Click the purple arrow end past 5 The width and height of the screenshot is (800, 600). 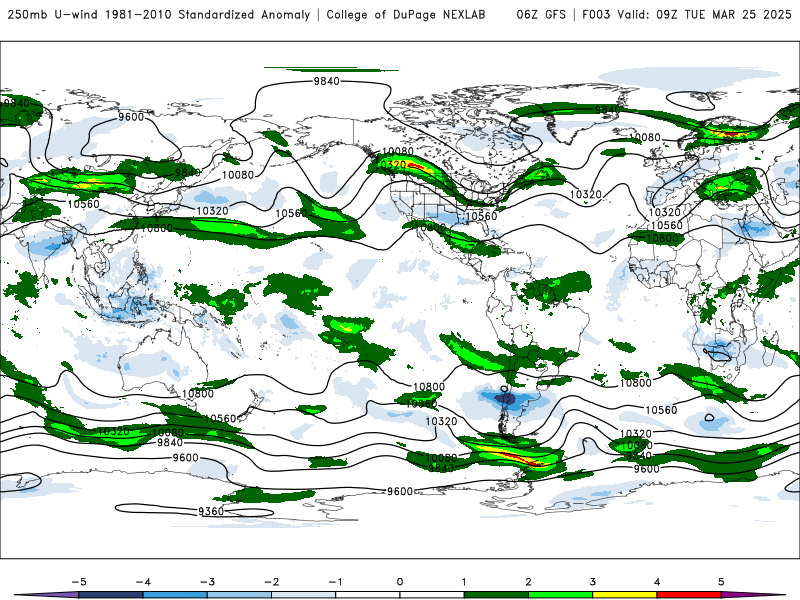[753, 595]
